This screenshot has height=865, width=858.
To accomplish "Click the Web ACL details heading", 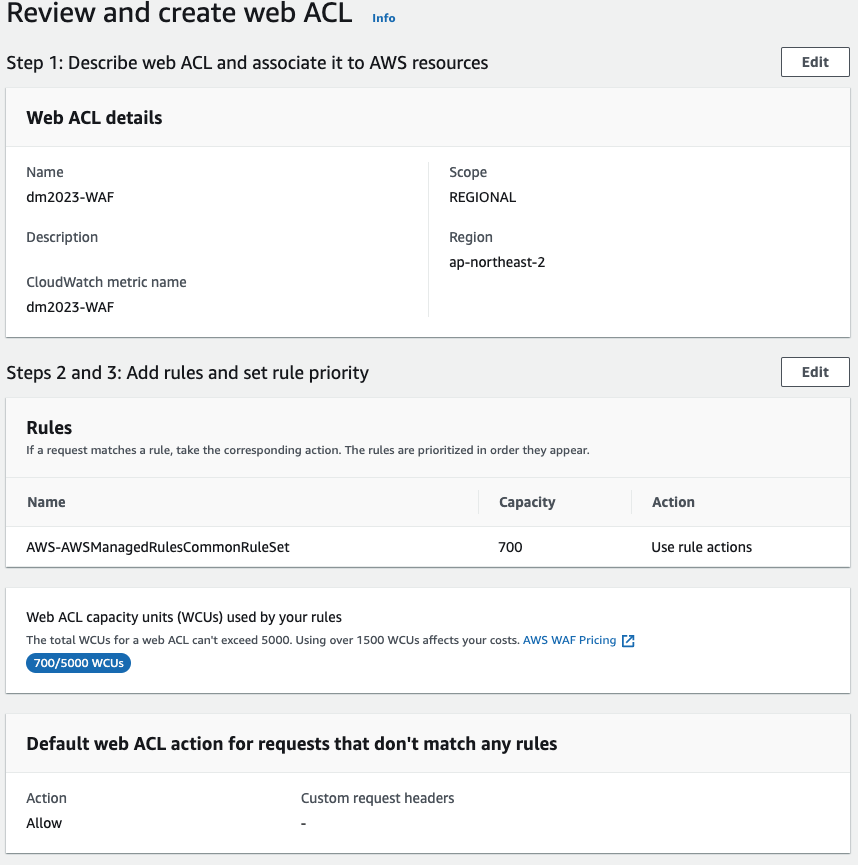I will [x=94, y=118].
